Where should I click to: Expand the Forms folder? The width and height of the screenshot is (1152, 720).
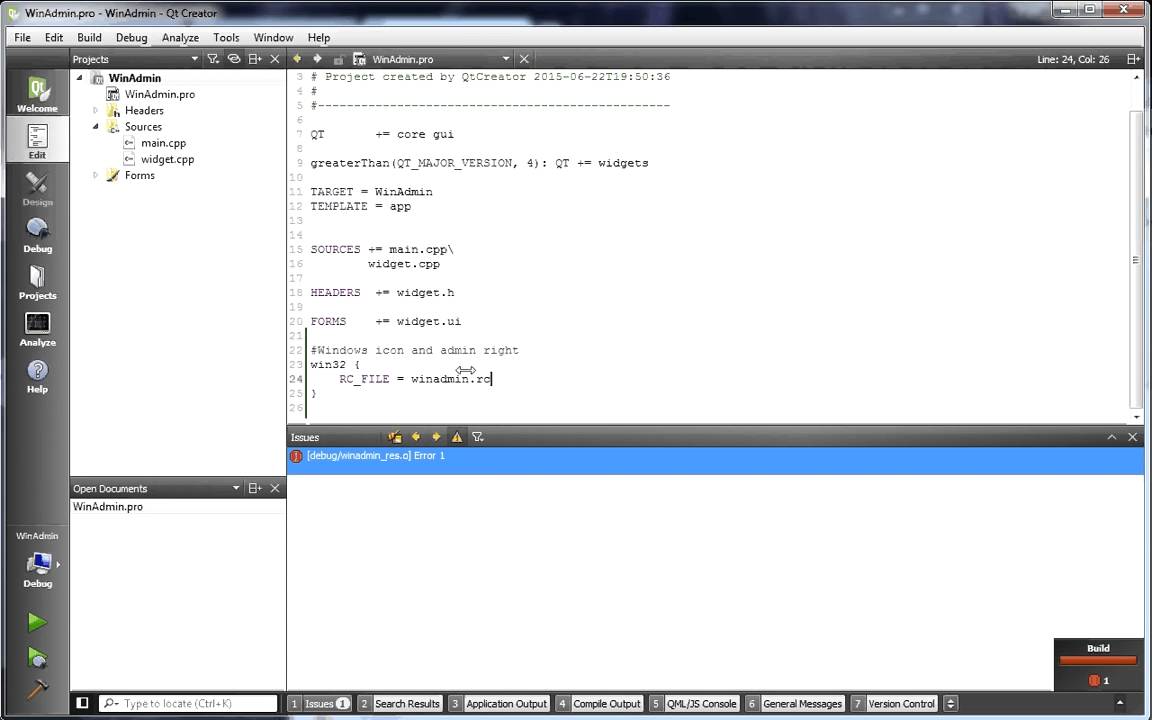pos(96,175)
